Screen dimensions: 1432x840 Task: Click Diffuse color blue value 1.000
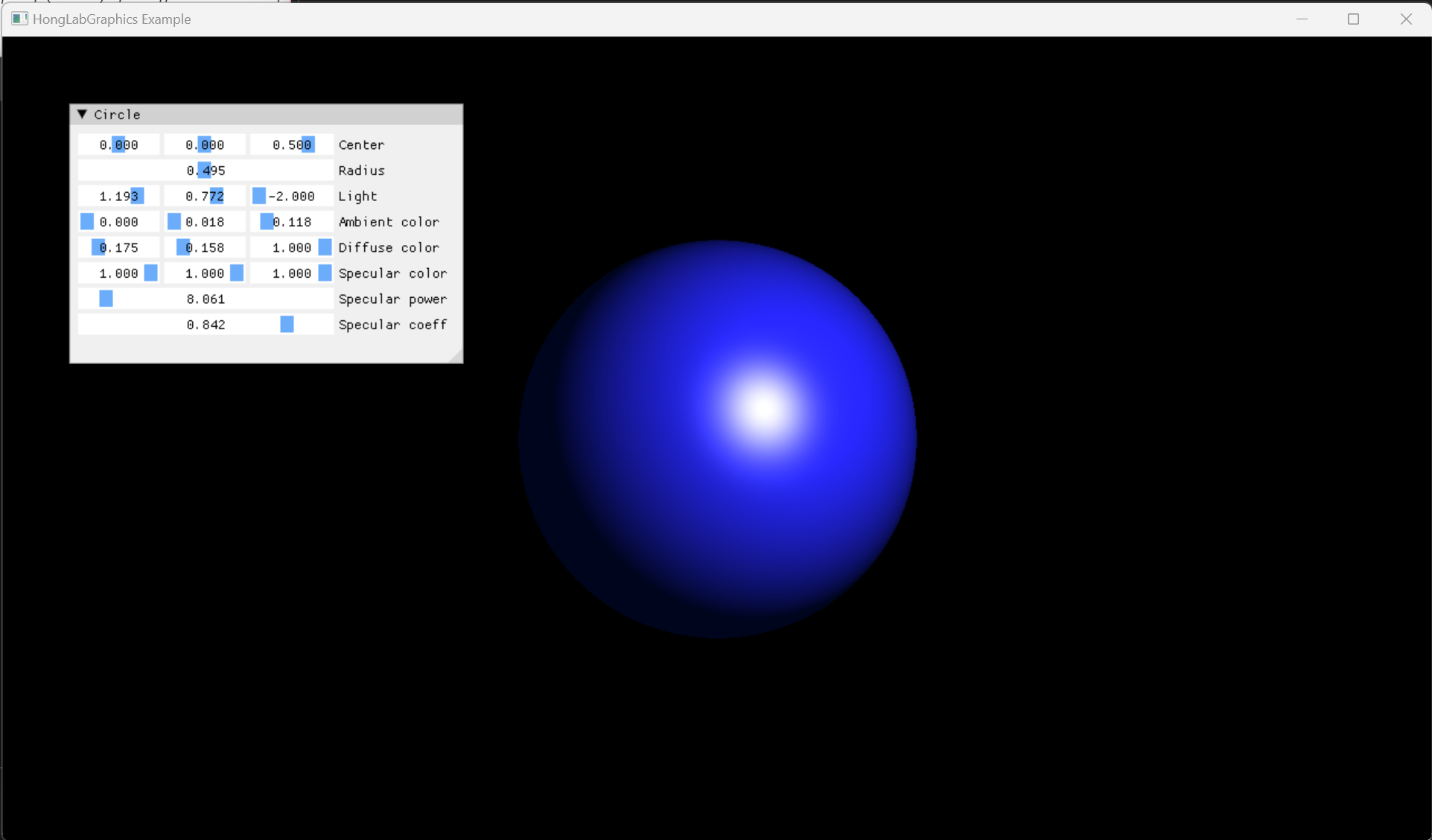(x=291, y=247)
